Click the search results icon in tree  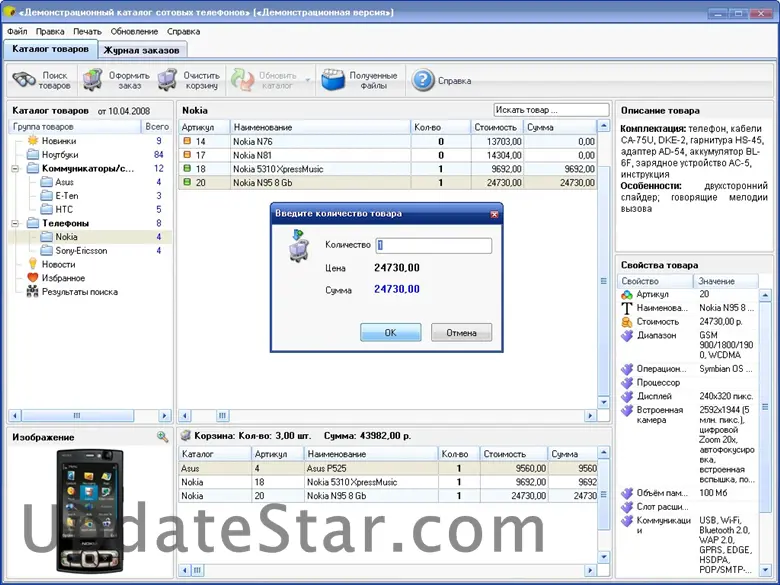pos(33,292)
